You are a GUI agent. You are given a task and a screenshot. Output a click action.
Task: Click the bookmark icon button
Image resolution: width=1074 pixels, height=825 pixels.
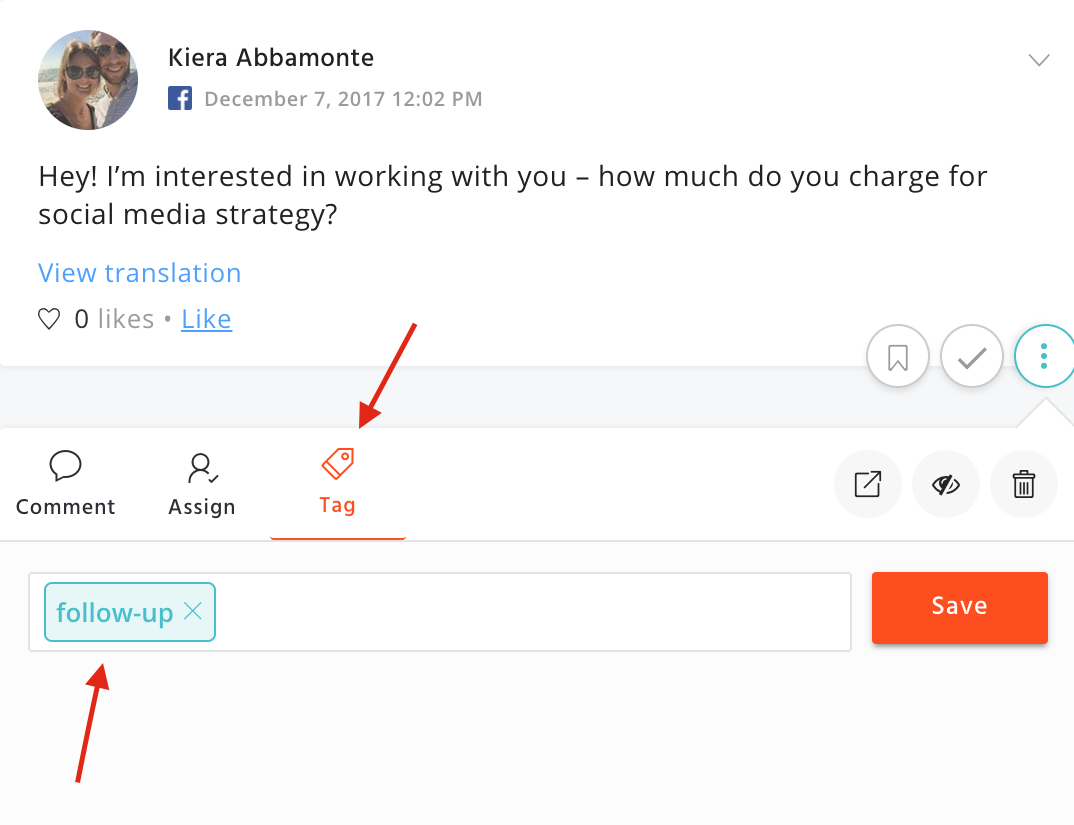point(897,356)
